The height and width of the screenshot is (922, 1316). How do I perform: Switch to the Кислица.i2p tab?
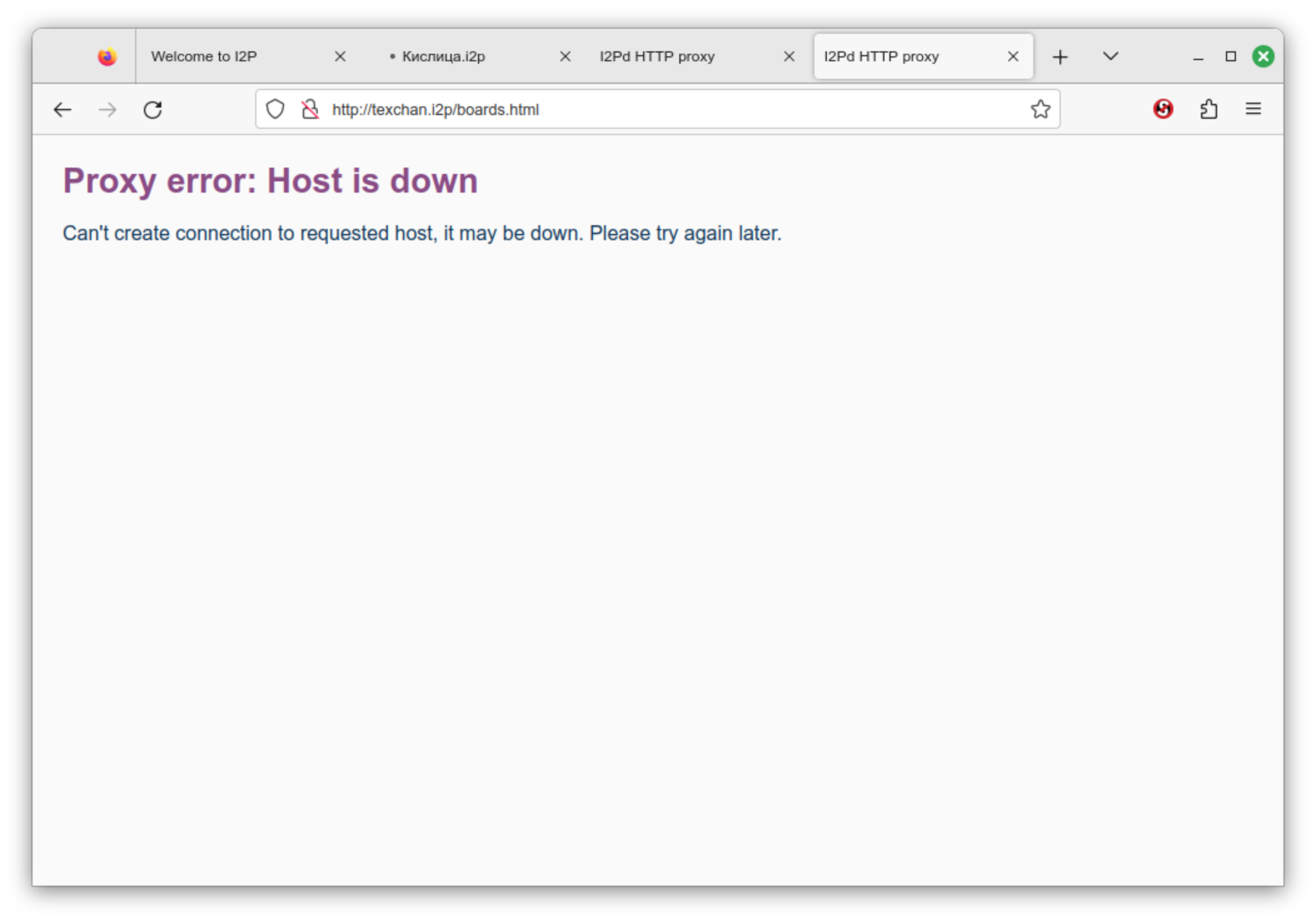[475, 56]
